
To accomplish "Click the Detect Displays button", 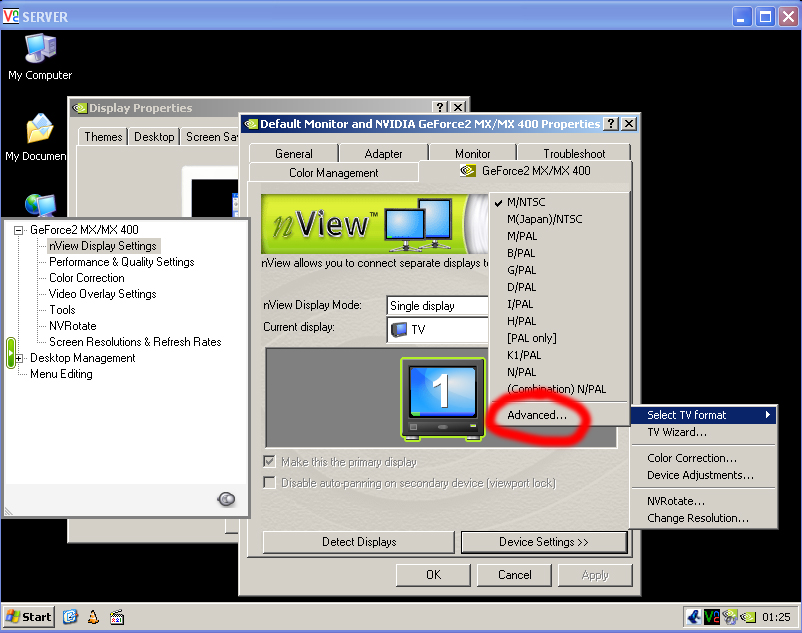I will (358, 542).
